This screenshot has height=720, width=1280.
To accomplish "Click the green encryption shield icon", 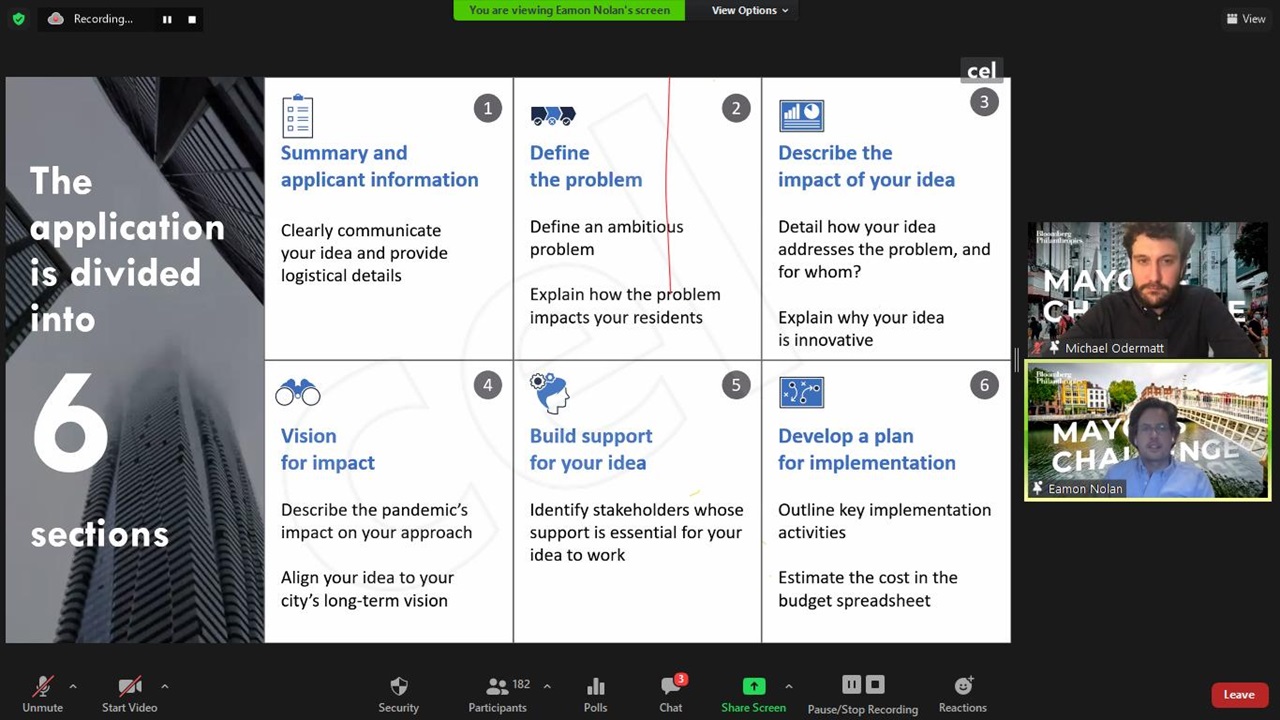I will tap(18, 19).
